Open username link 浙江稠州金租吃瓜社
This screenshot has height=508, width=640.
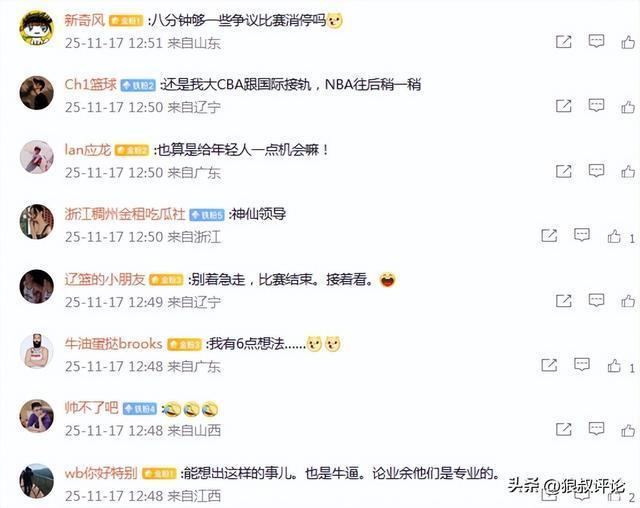click(x=125, y=214)
